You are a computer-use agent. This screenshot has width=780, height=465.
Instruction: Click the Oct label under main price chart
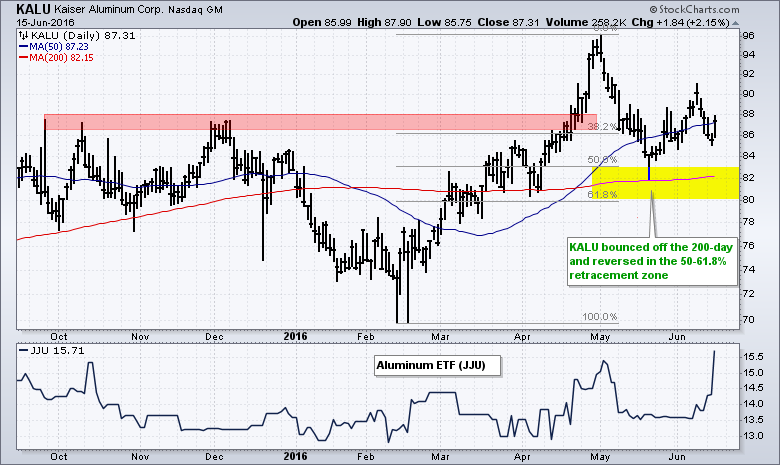pyautogui.click(x=59, y=337)
